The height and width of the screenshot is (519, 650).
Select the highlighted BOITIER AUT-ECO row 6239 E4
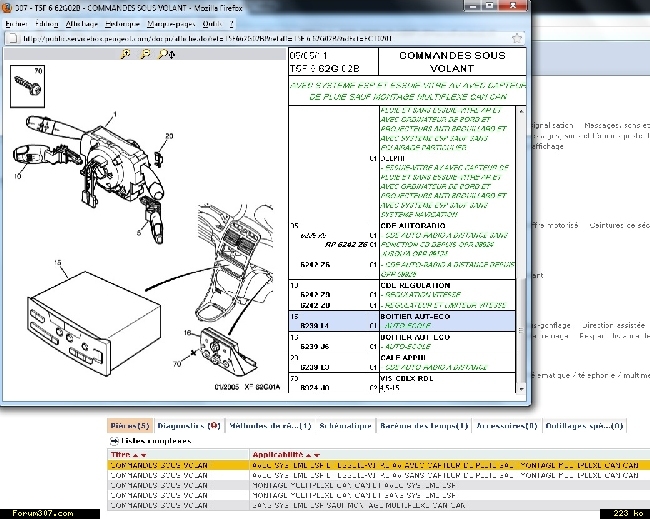click(402, 321)
